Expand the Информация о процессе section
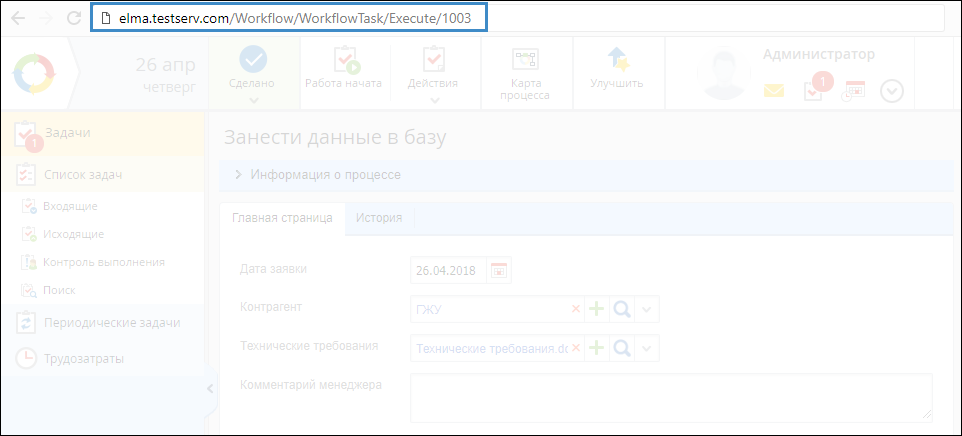The width and height of the screenshot is (962, 436). pyautogui.click(x=238, y=175)
